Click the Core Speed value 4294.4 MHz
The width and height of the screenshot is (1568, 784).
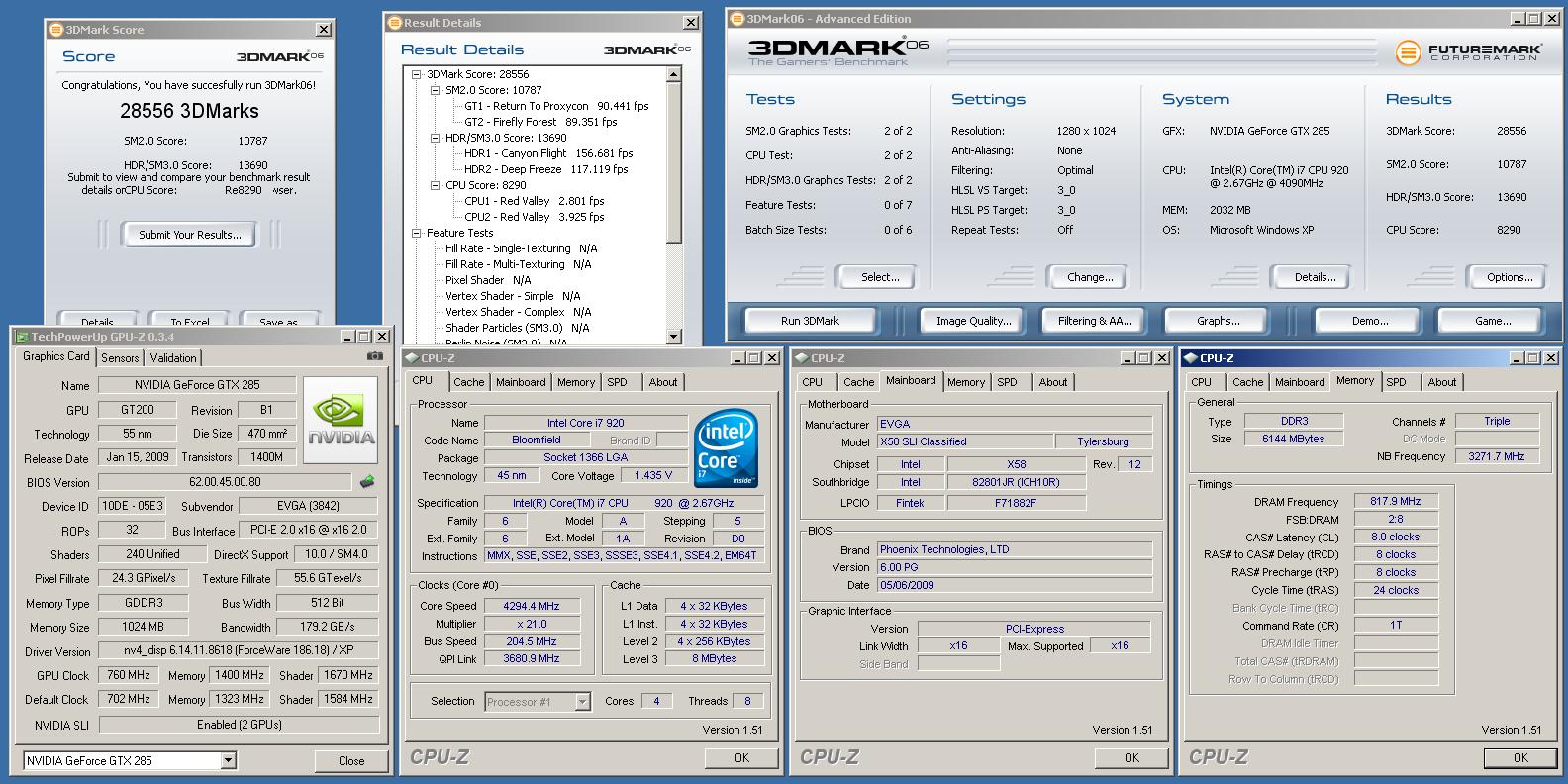point(532,606)
